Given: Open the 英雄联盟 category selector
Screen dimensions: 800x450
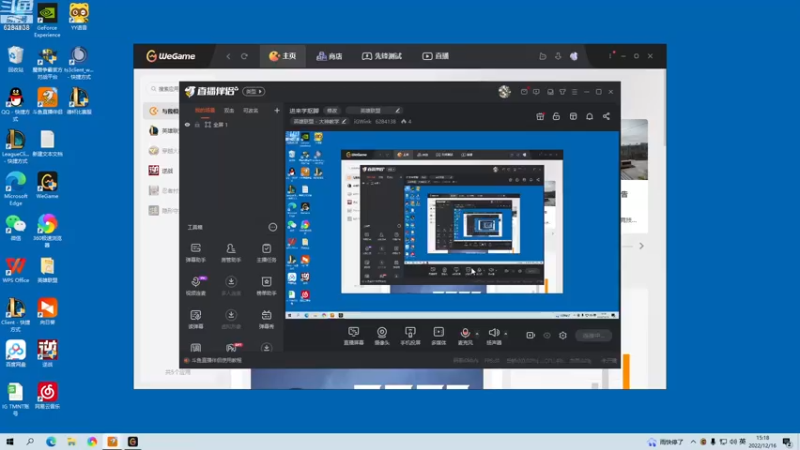Looking at the screenshot, I should point(374,110).
